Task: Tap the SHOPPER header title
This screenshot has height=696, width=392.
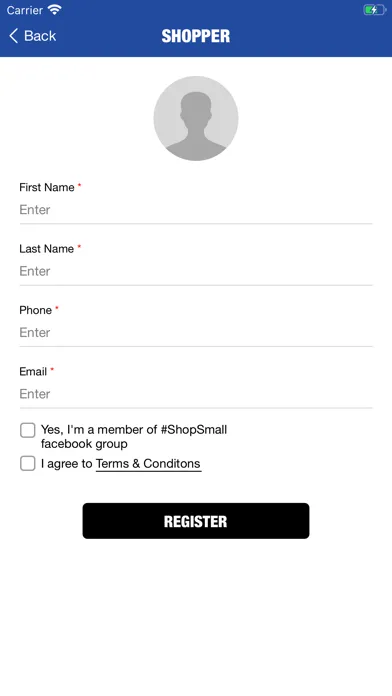Action: [x=196, y=36]
